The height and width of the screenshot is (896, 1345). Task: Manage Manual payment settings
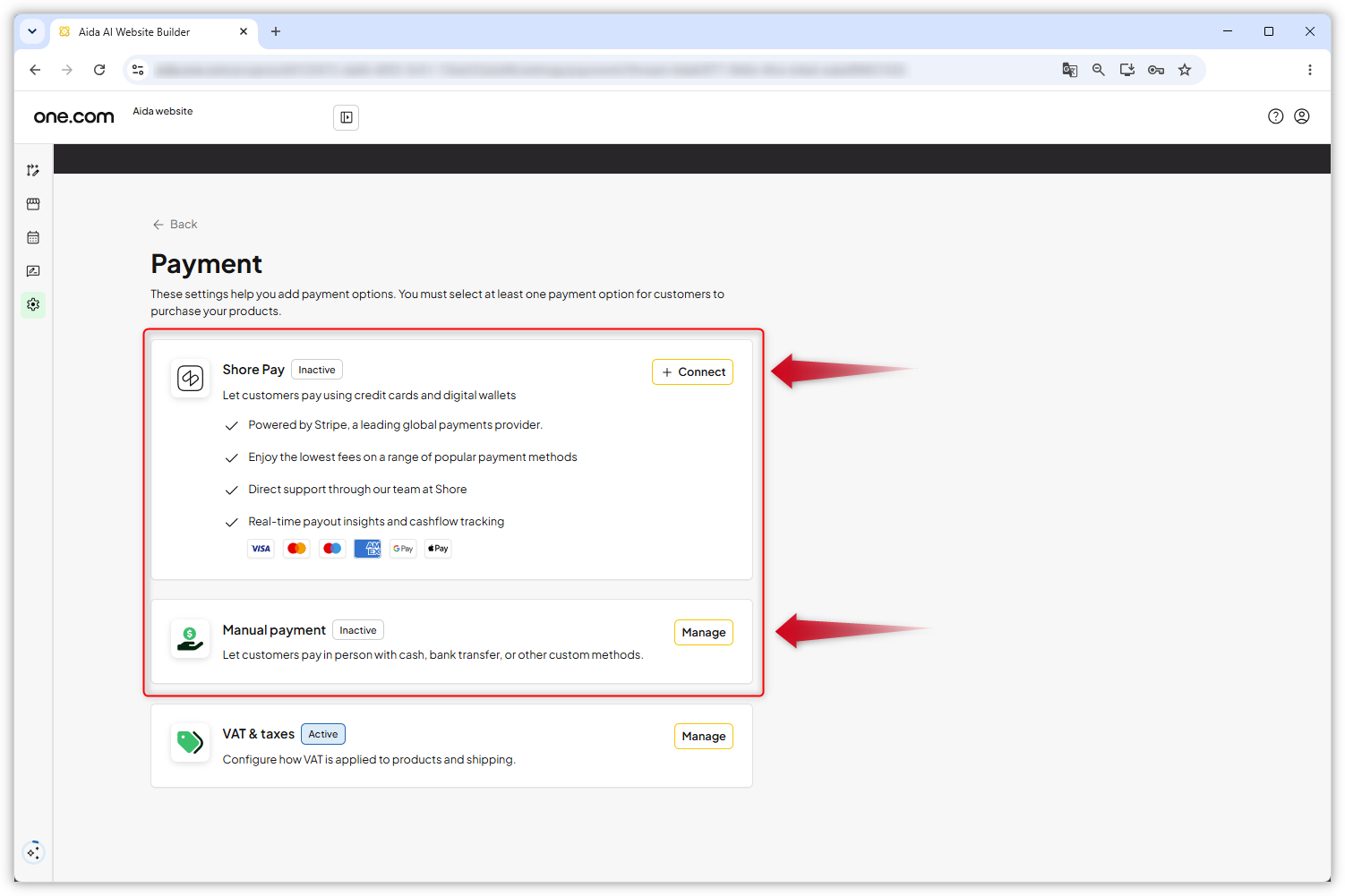(704, 633)
